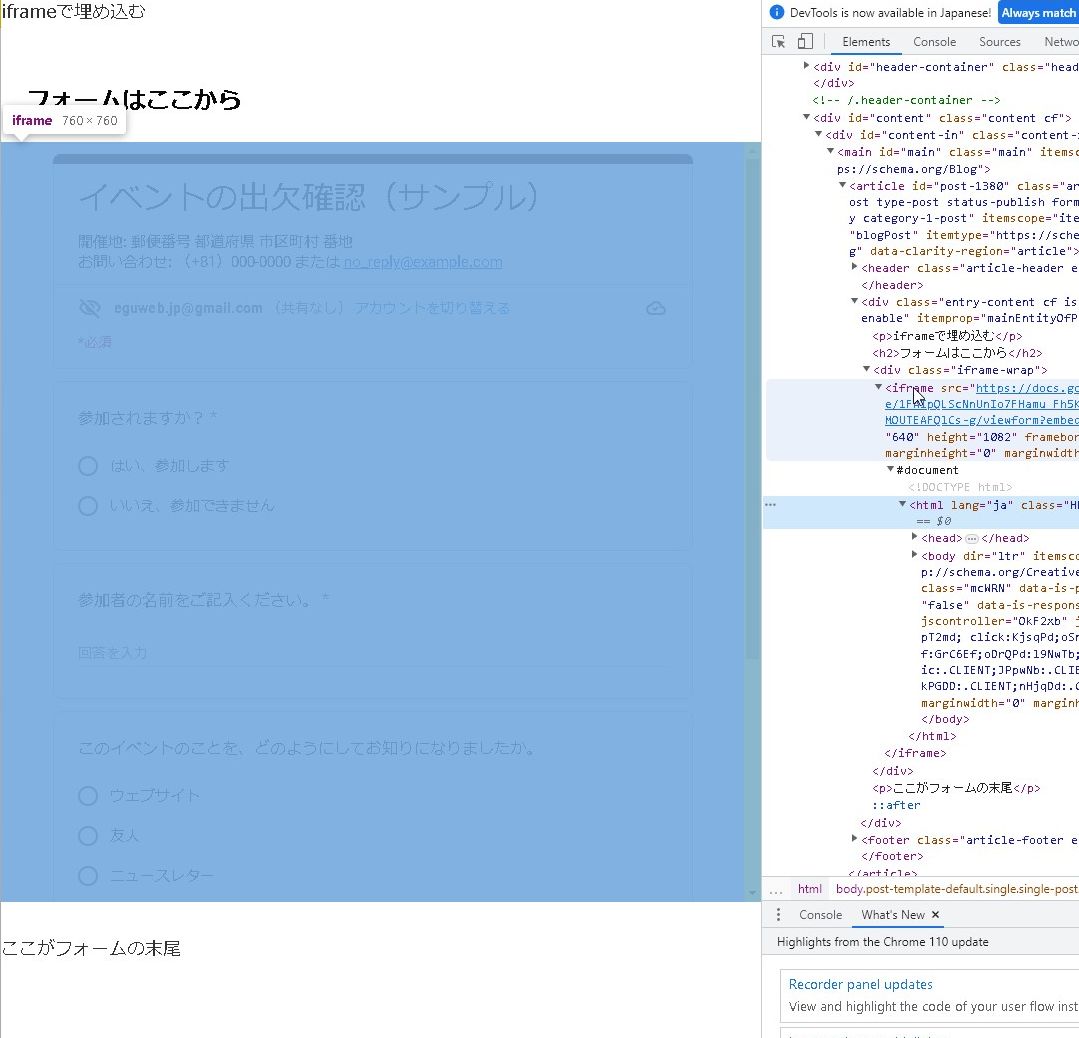Collapse the iframe node in Elements panel
The image size is (1079, 1038).
877,388
